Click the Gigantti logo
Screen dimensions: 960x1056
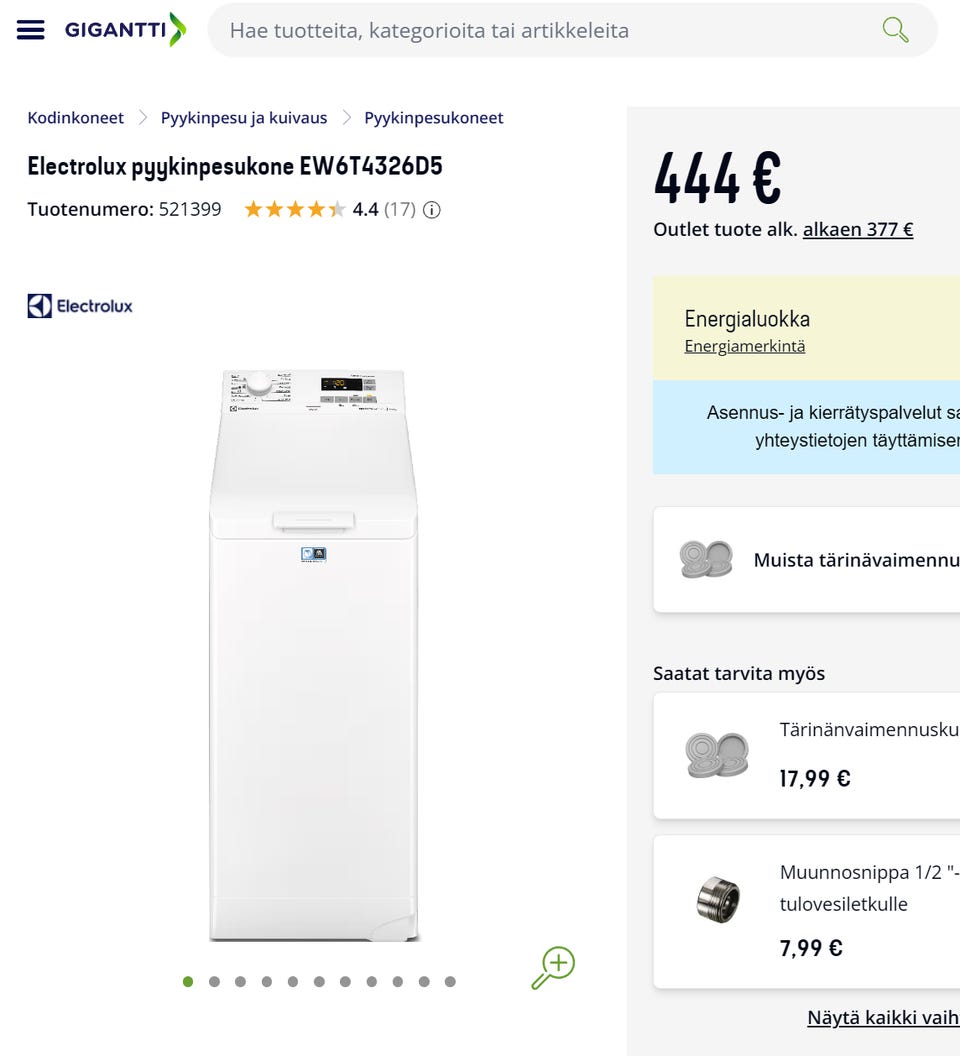click(x=125, y=30)
